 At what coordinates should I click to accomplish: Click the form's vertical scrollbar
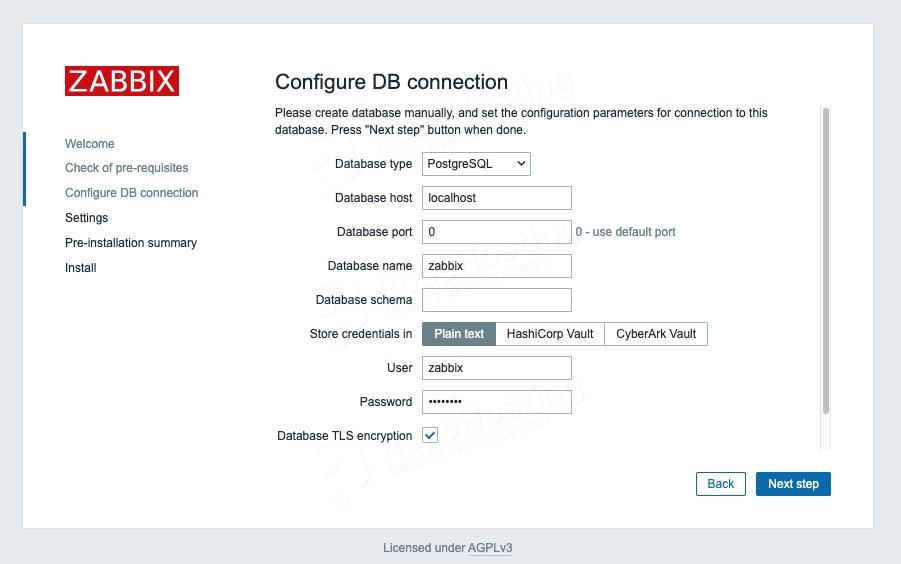826,261
